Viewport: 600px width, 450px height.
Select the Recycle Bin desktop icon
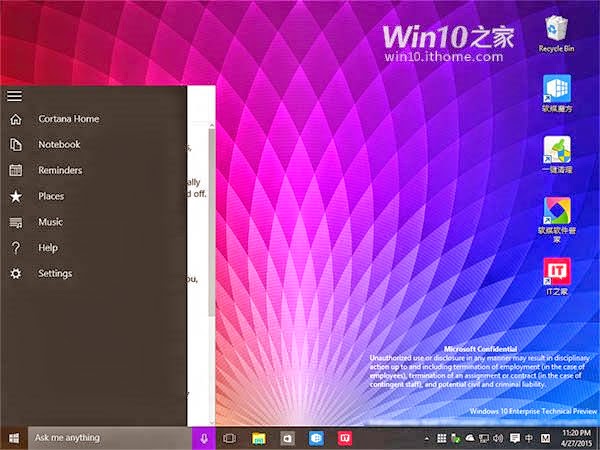tap(556, 34)
